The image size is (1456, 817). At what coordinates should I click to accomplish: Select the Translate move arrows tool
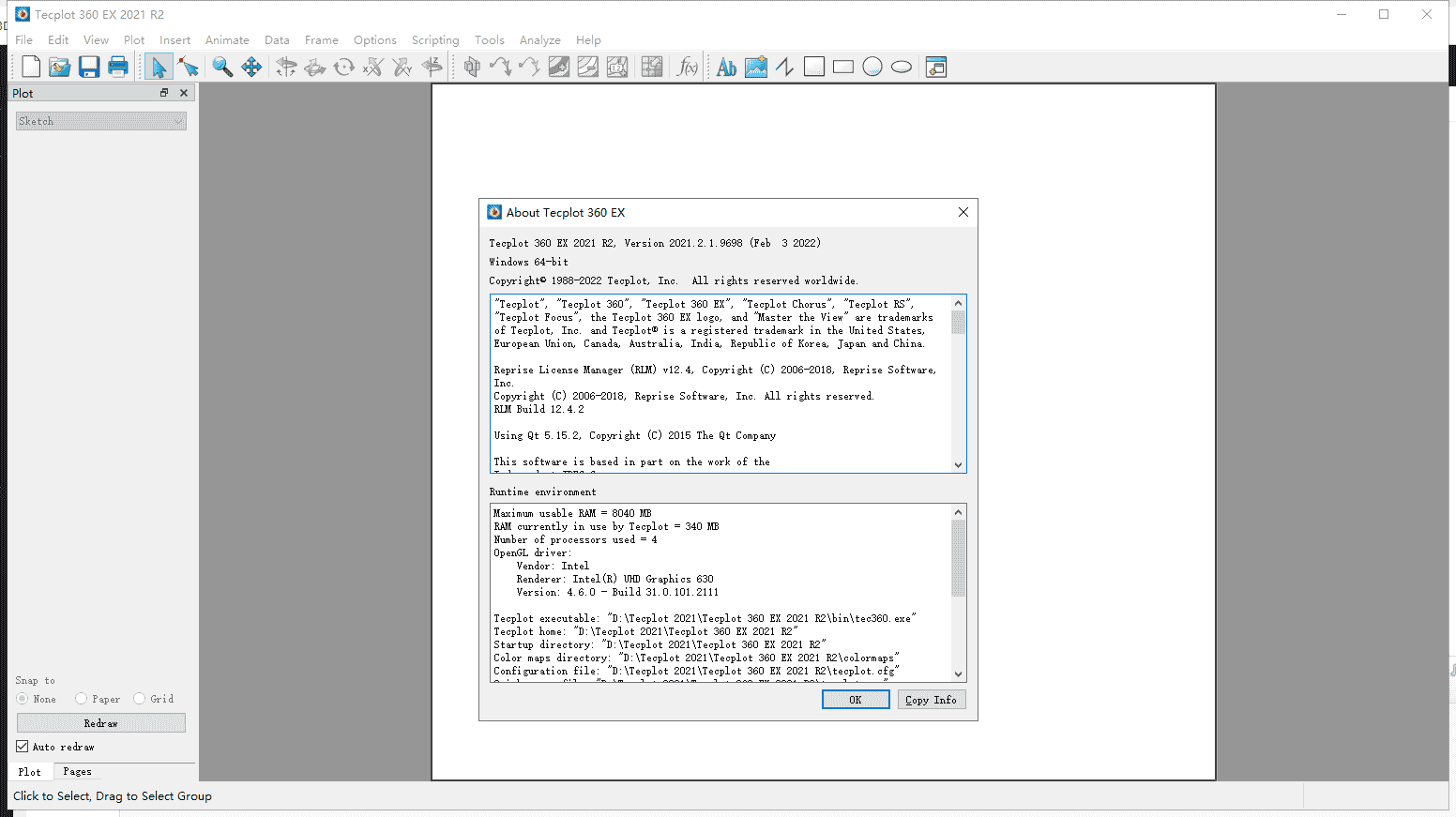[251, 67]
